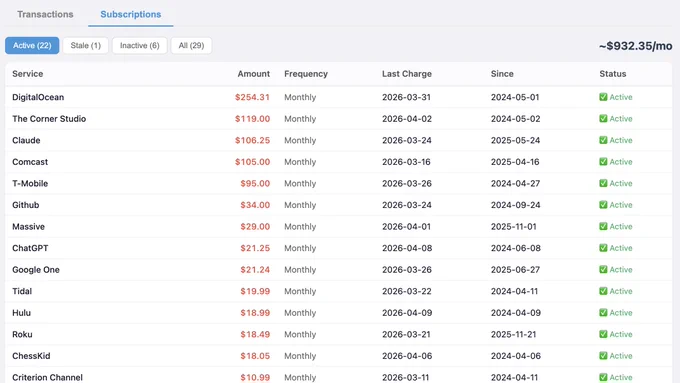Screen dimensions: 680x383
Task: Select the Google One service name
Action: (x=36, y=270)
